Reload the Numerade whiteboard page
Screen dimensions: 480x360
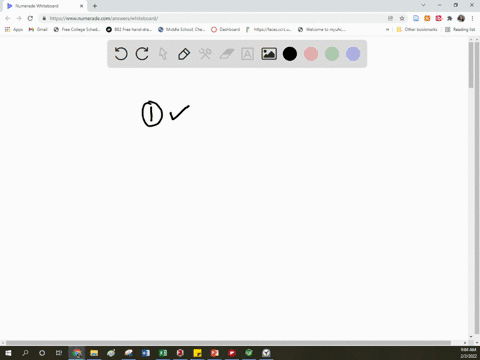click(x=30, y=18)
